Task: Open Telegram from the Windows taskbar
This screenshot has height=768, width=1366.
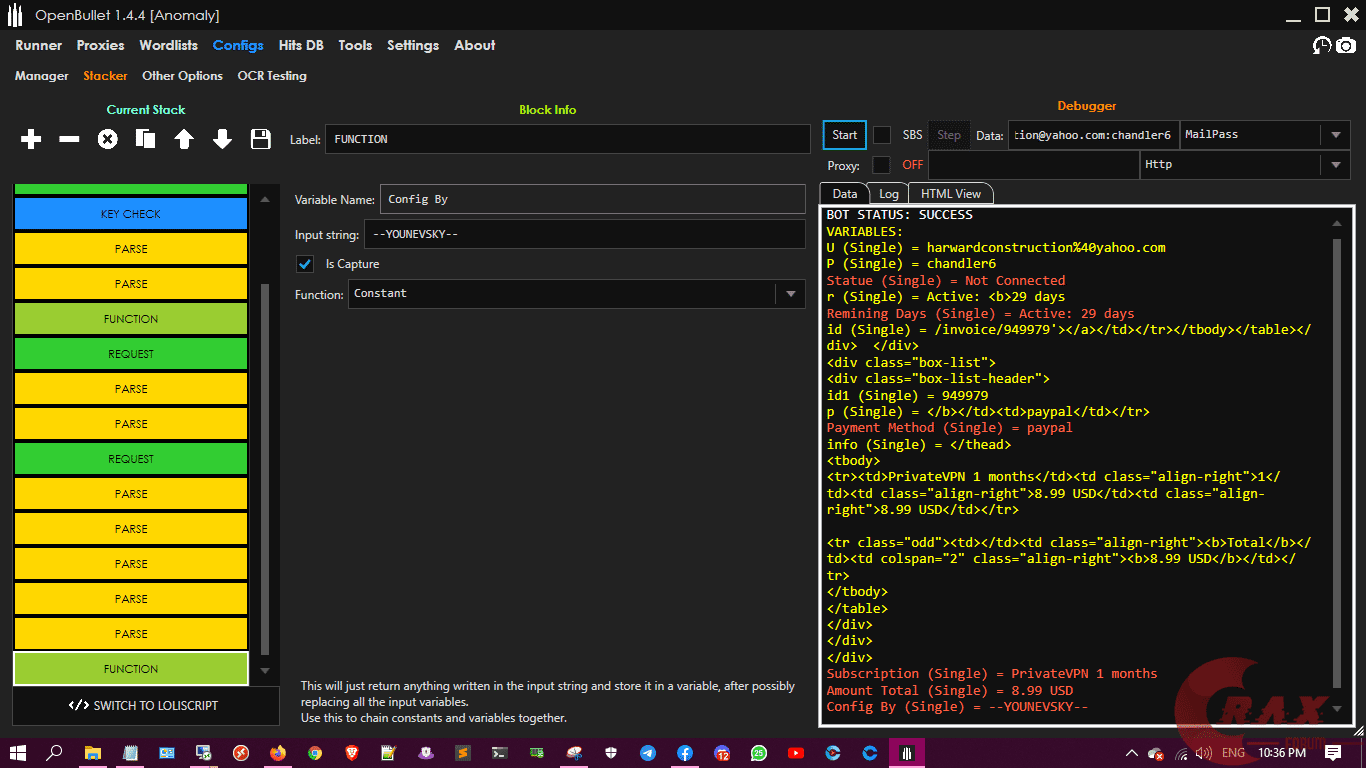Action: coord(647,753)
